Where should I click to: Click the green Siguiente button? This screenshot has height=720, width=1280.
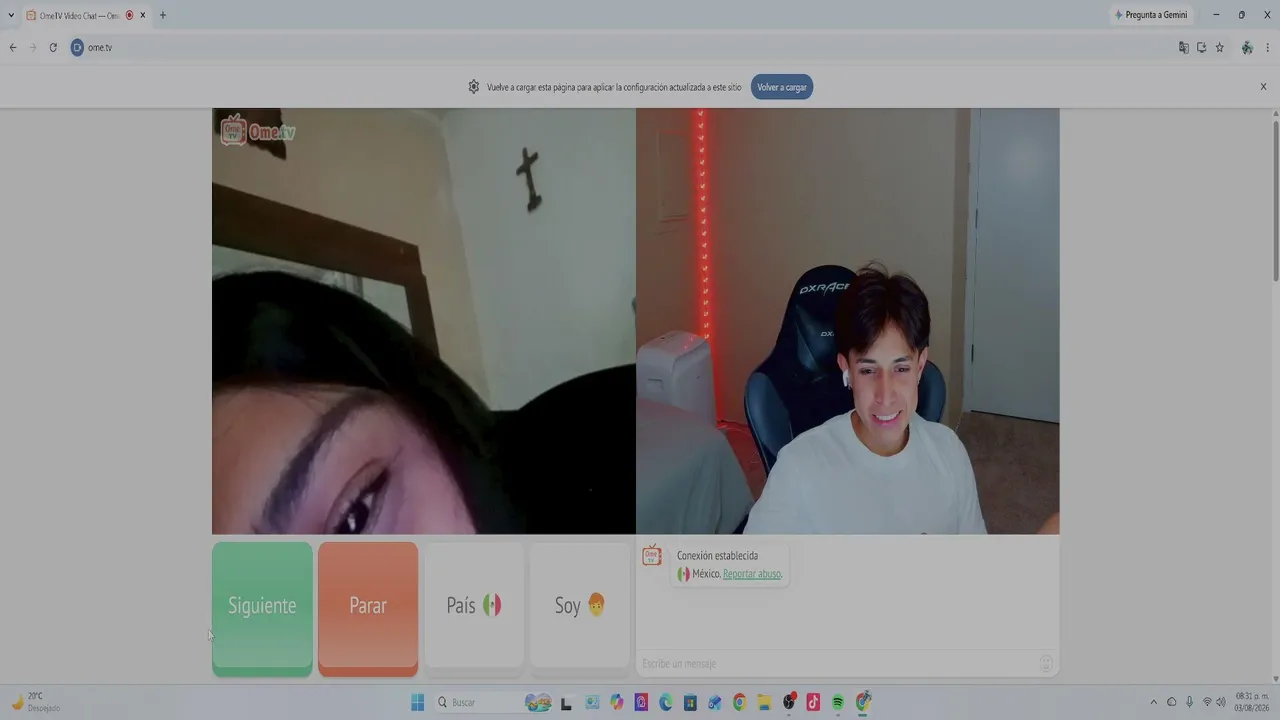coord(262,608)
